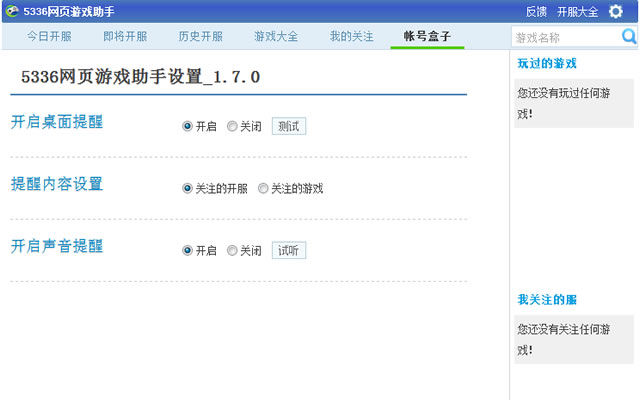Click the 我关注的服 heading

[x=547, y=300]
